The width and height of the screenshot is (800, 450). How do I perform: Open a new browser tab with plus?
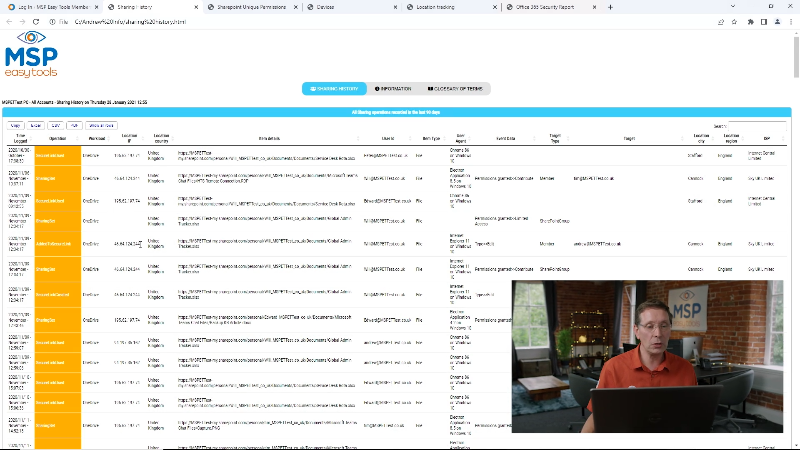(611, 6)
